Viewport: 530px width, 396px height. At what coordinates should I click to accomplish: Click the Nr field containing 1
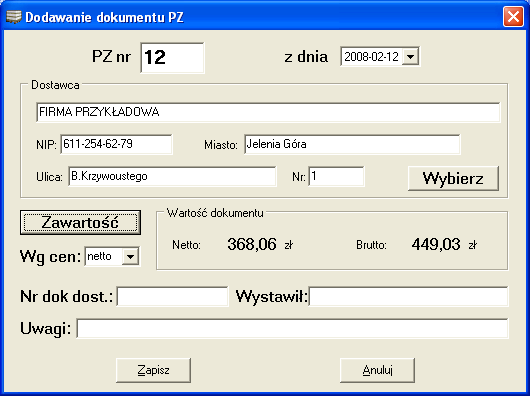pos(336,176)
